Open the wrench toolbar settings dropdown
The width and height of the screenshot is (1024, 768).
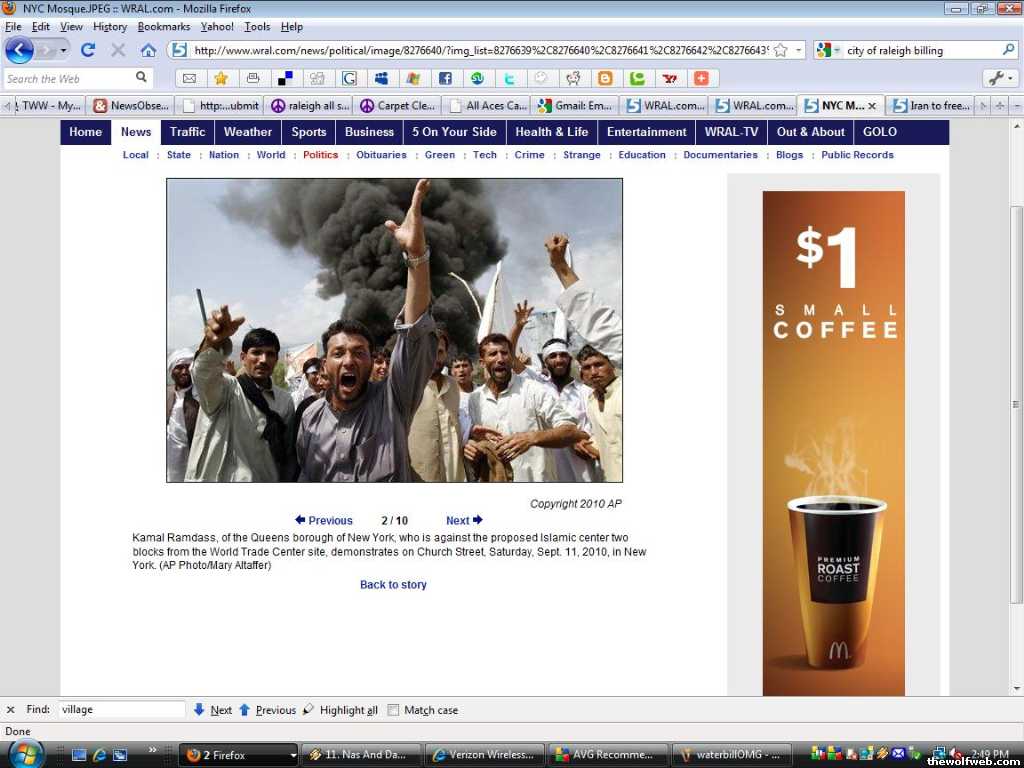pyautogui.click(x=999, y=78)
